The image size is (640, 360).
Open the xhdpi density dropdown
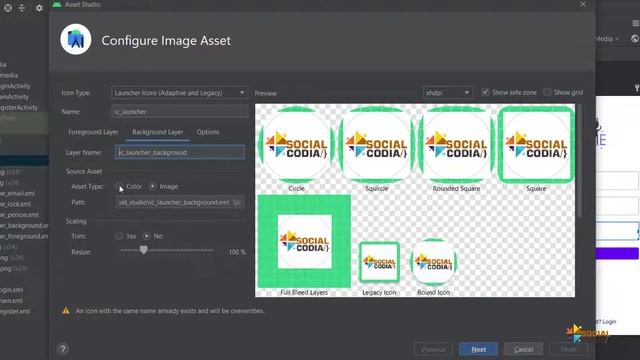(x=448, y=93)
